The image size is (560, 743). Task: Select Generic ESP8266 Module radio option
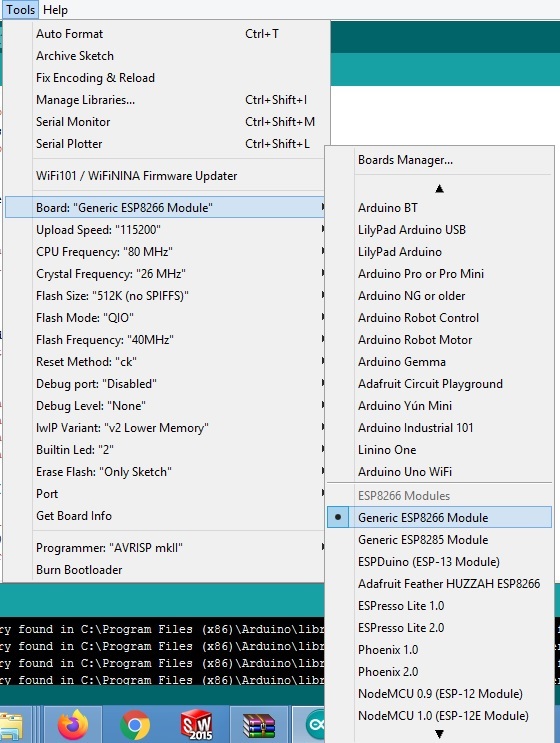(439, 517)
